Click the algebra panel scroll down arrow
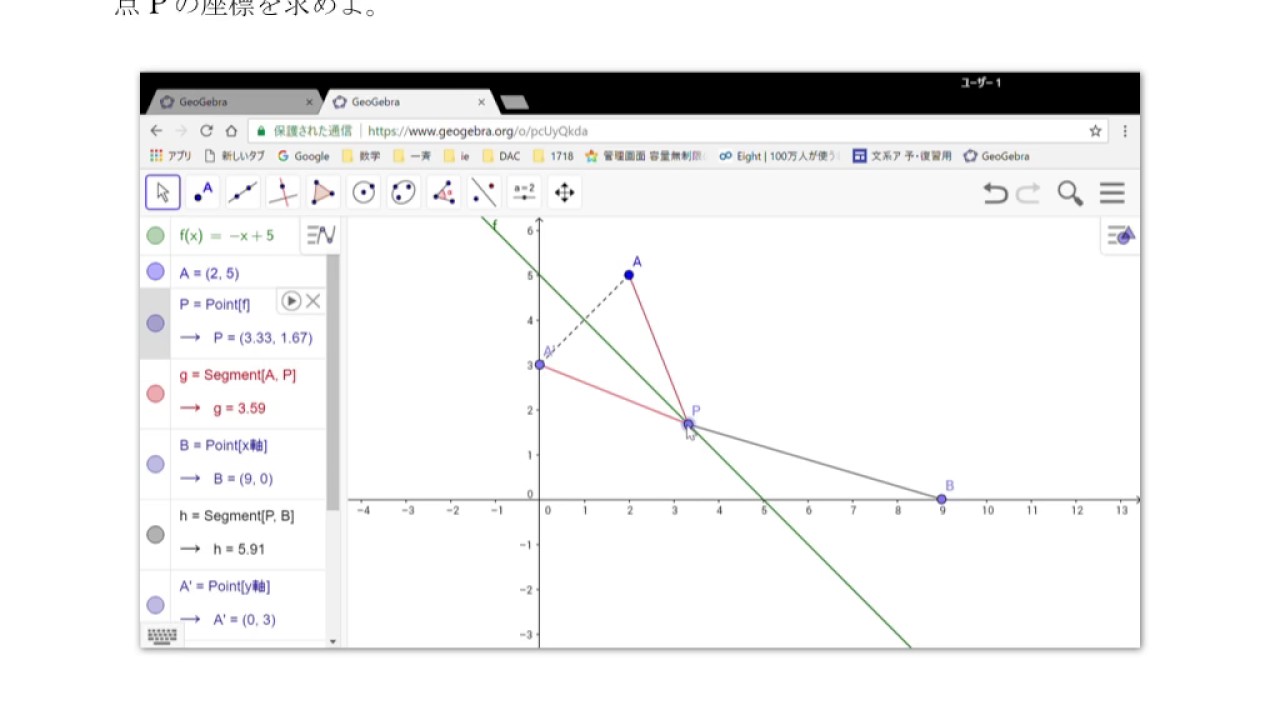Image resolution: width=1280 pixels, height=720 pixels. click(333, 641)
